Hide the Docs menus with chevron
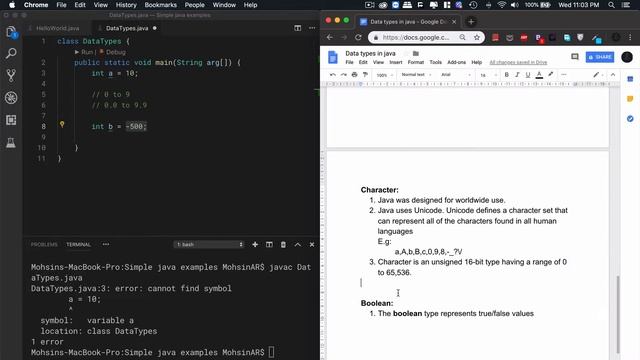The height and width of the screenshot is (360, 640). click(613, 75)
